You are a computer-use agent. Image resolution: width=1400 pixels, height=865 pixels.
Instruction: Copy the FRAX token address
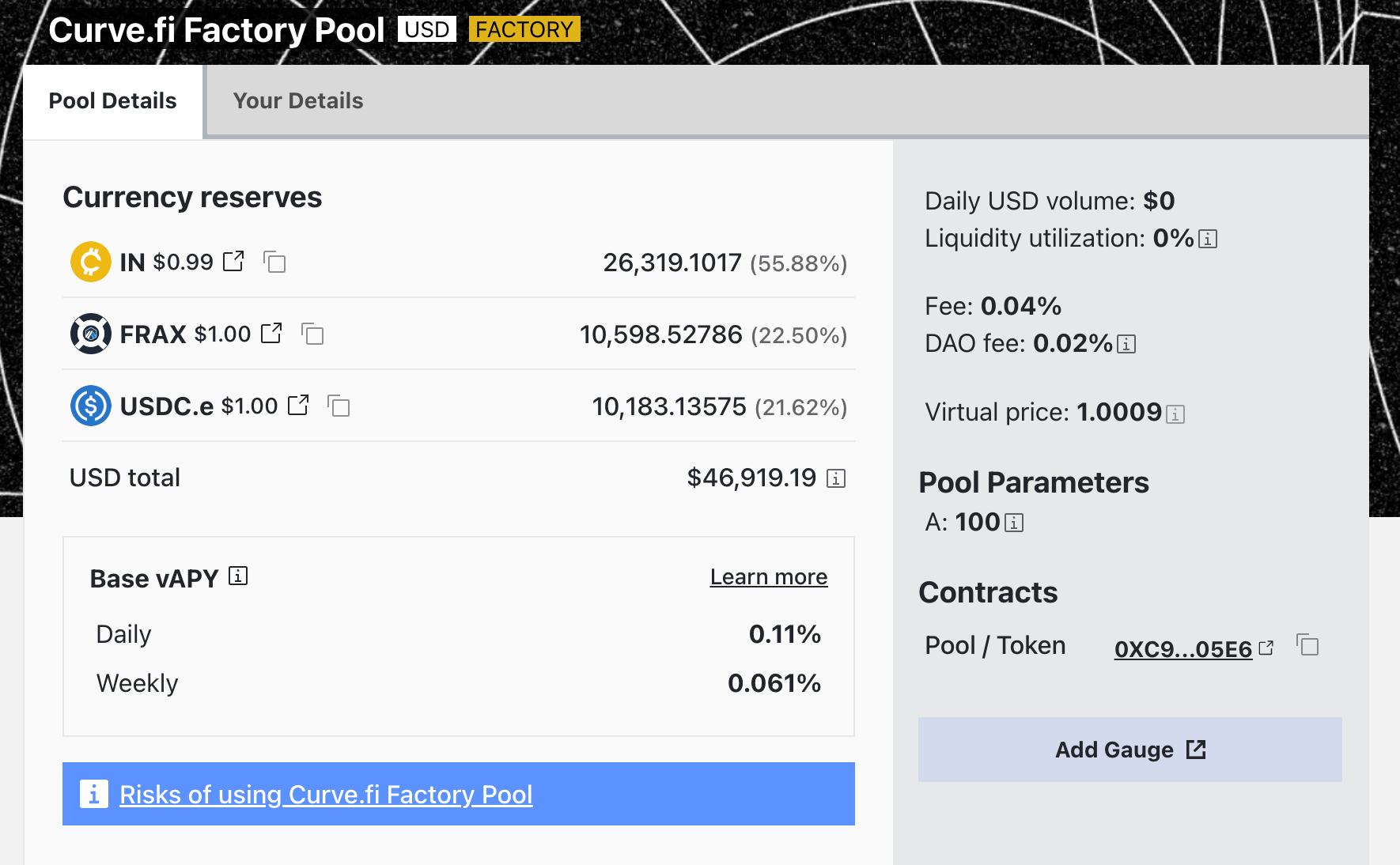click(x=313, y=334)
